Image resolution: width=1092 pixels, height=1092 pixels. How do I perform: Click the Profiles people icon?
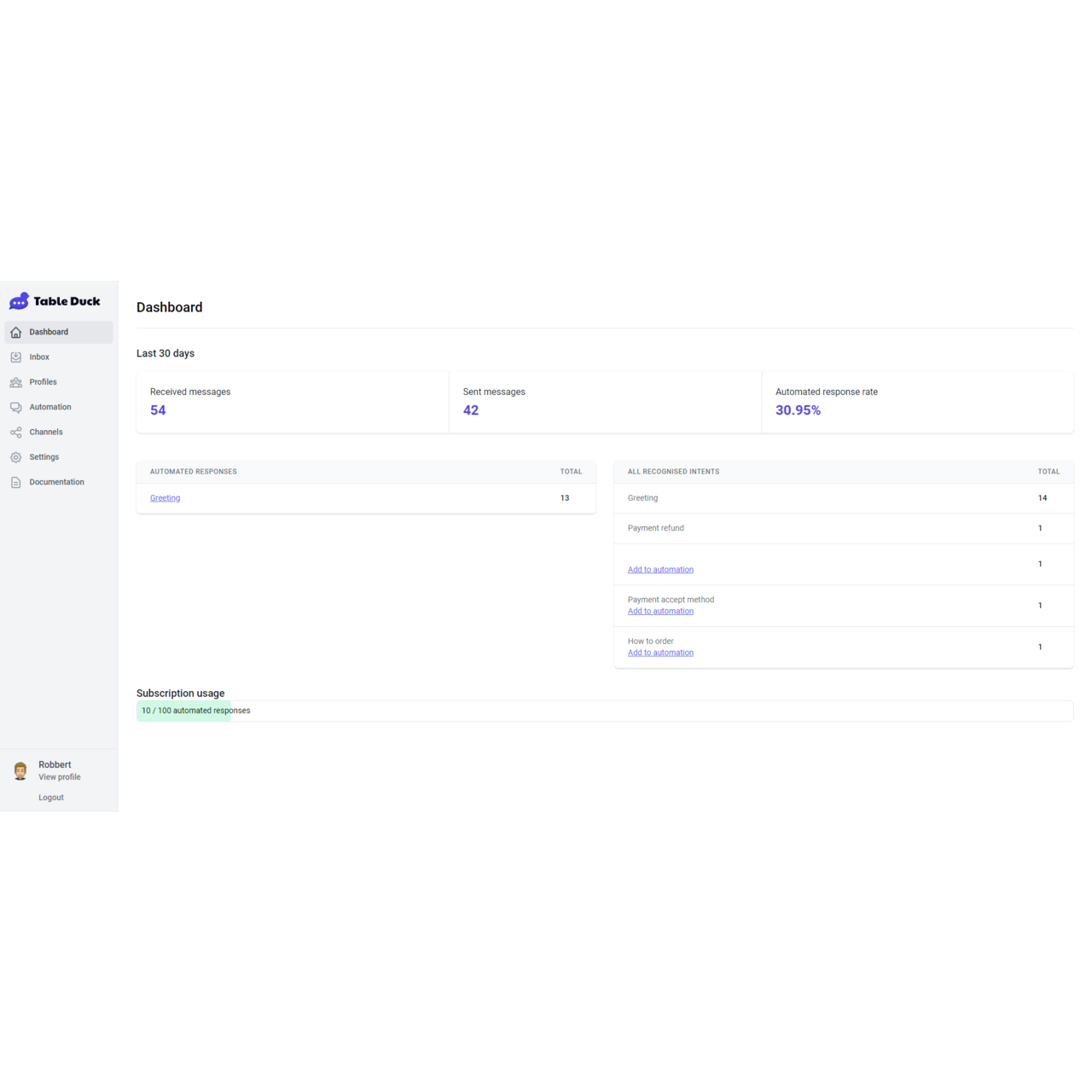point(16,382)
